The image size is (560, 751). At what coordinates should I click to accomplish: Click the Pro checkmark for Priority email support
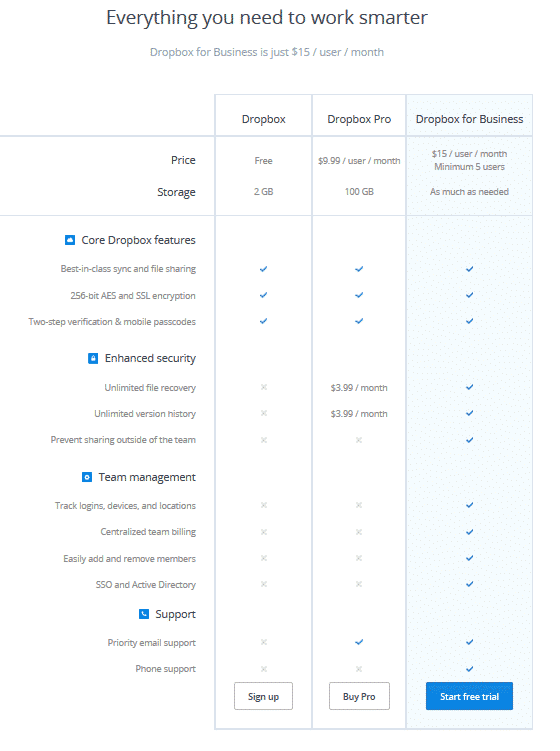(x=359, y=642)
